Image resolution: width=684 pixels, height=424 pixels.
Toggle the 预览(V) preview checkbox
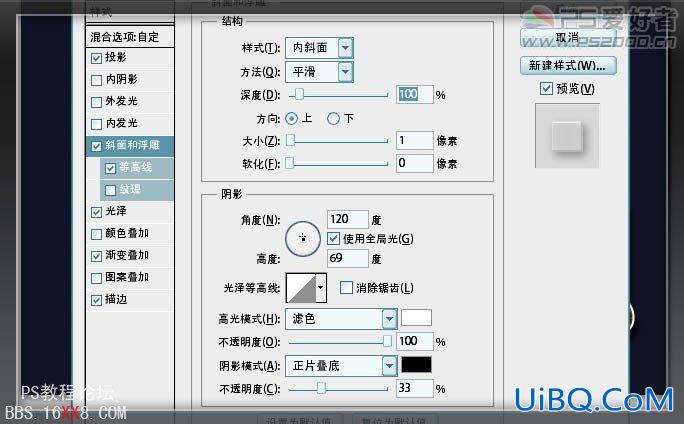[x=546, y=89]
